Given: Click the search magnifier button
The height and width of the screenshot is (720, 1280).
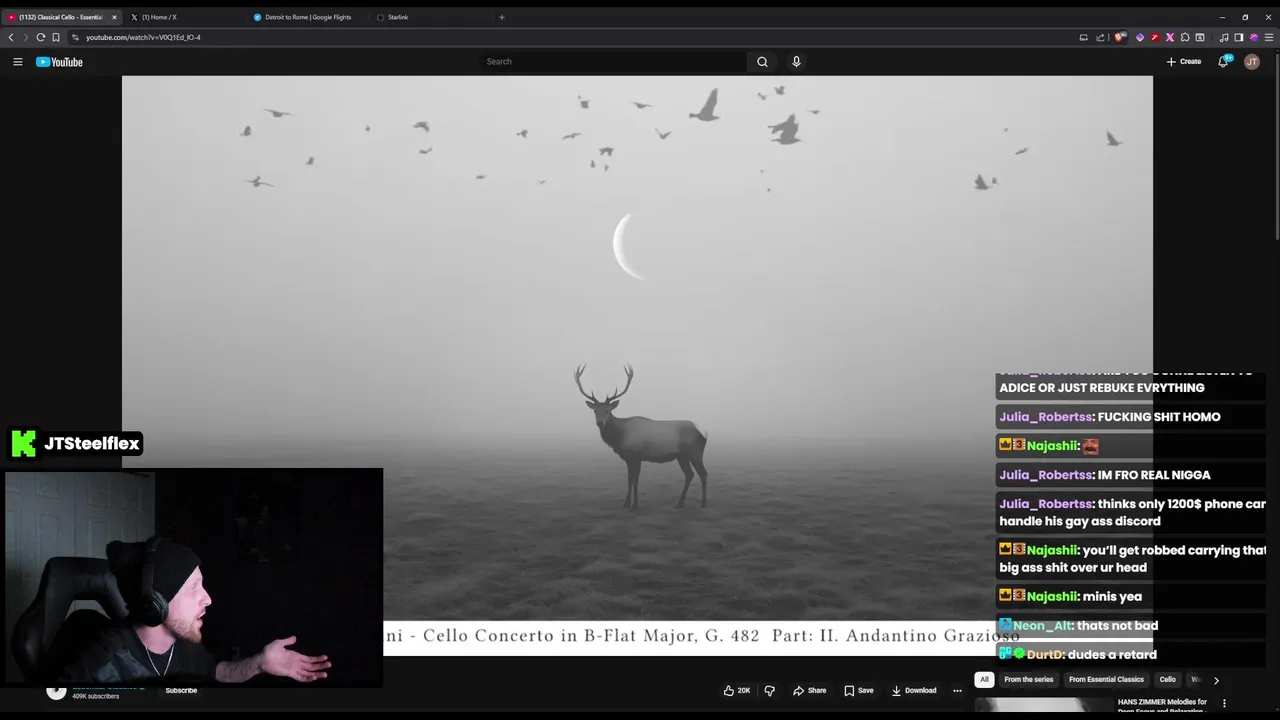Looking at the screenshot, I should pos(762,62).
